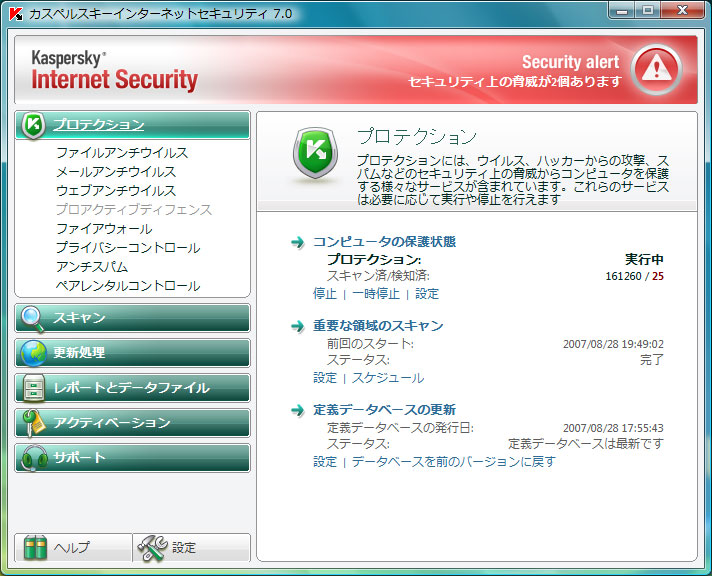Screen dimensions: 712x576
Task: Click the globe icon on 更新処理 section
Action: point(34,353)
